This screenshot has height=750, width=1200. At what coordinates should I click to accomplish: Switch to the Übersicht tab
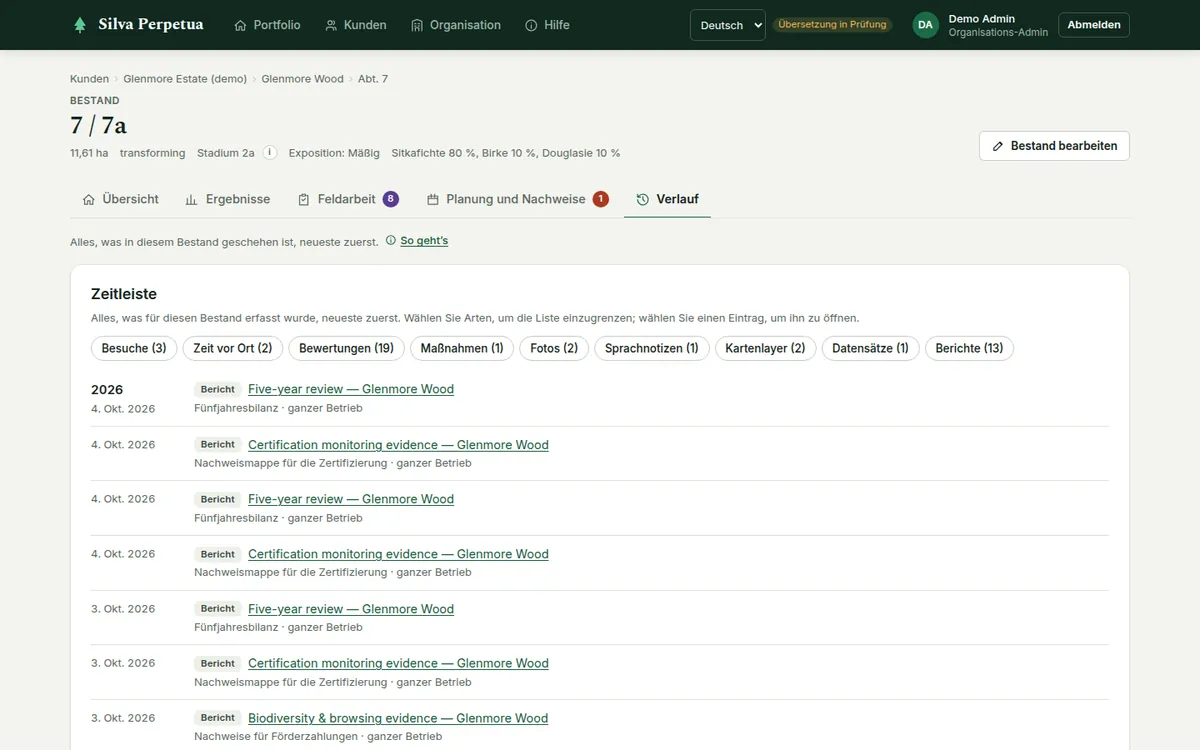pyautogui.click(x=120, y=199)
